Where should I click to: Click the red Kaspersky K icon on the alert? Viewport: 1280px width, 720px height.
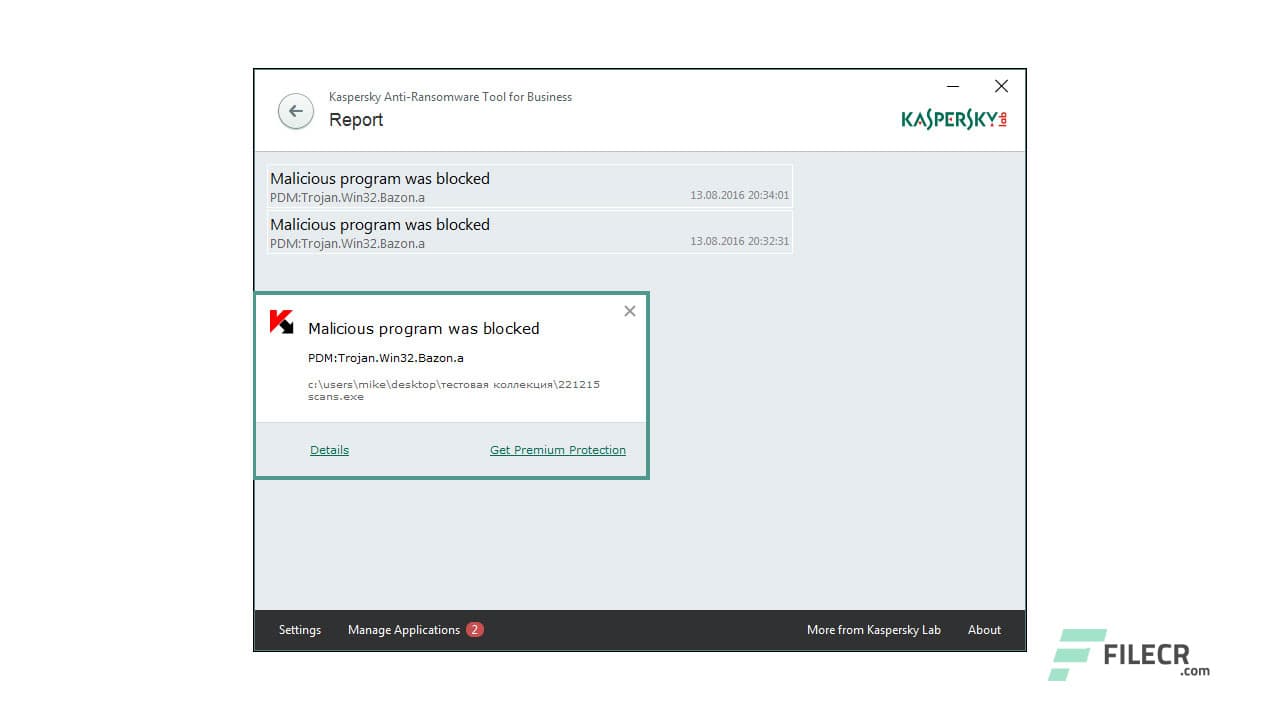pos(282,323)
